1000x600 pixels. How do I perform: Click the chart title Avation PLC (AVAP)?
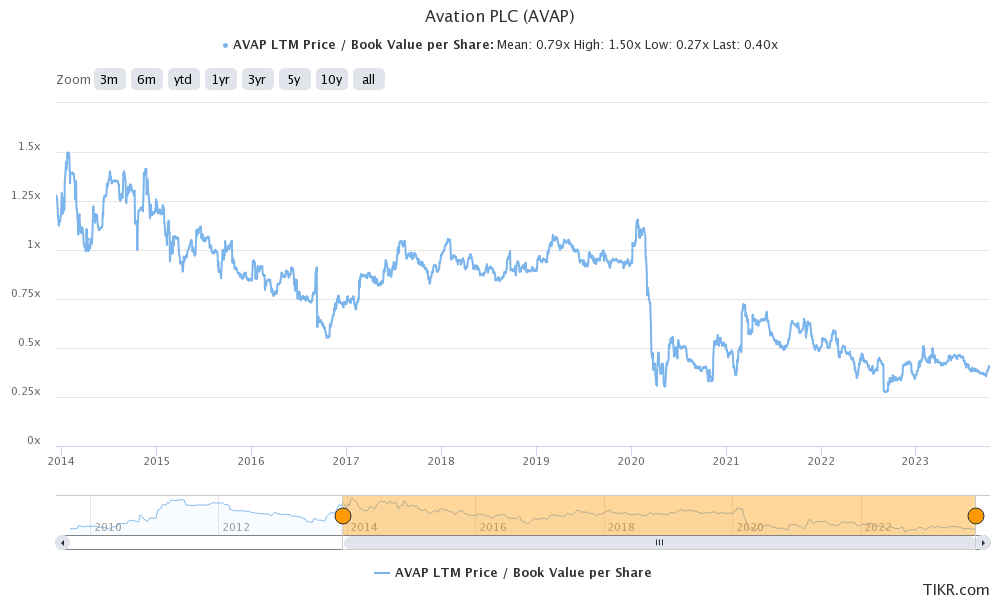pyautogui.click(x=500, y=16)
